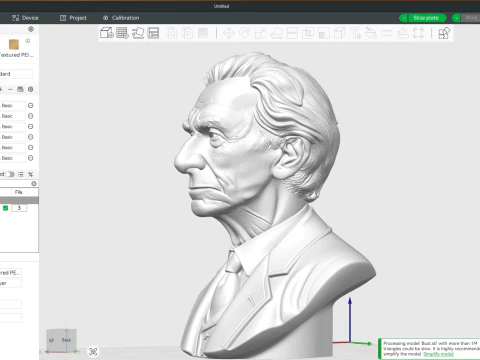480x360 pixels.
Task: Click the Textured PEI bed thumbnail
Action: (x=14, y=44)
